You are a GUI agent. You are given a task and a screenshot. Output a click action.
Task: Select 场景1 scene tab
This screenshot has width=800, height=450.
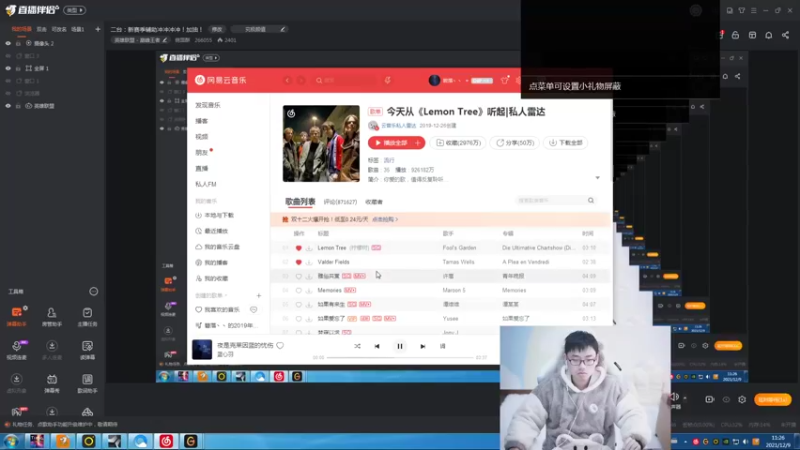(x=78, y=30)
